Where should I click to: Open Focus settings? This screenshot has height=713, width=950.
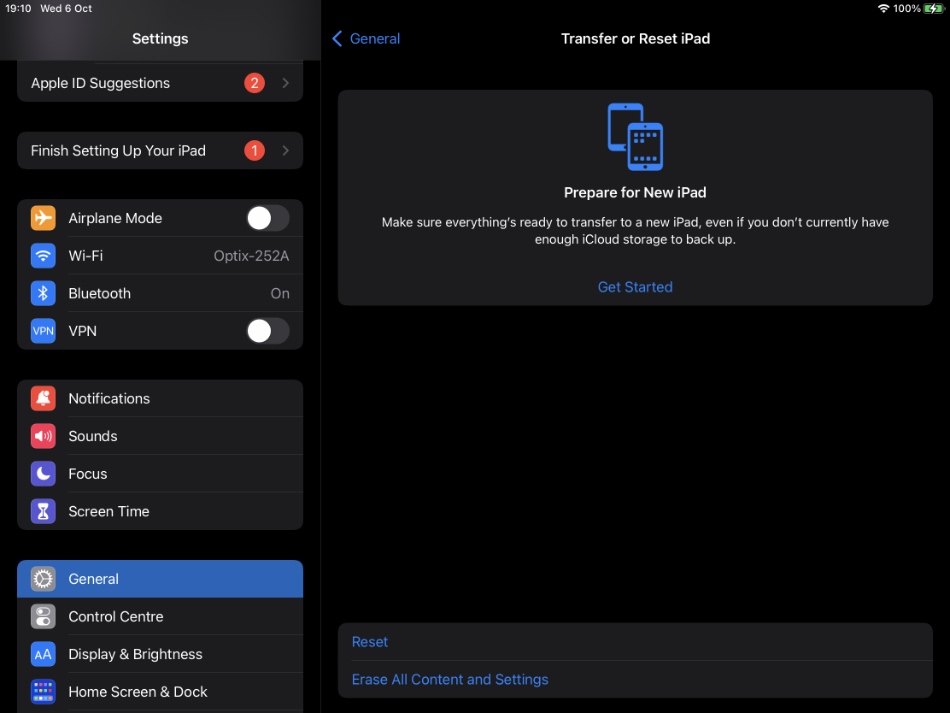click(x=160, y=474)
